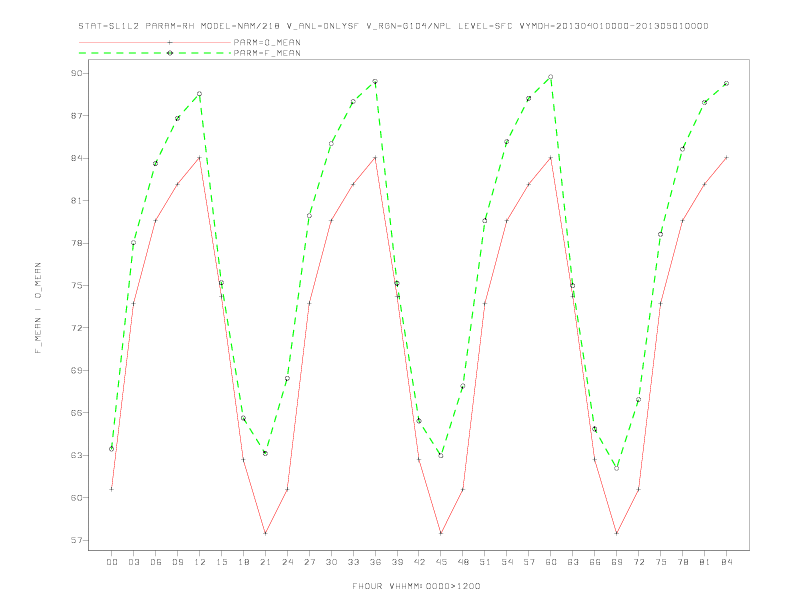Viewport: 792px width, 612px height.
Task: Click the y-axis tick label 75
Action: [76, 285]
